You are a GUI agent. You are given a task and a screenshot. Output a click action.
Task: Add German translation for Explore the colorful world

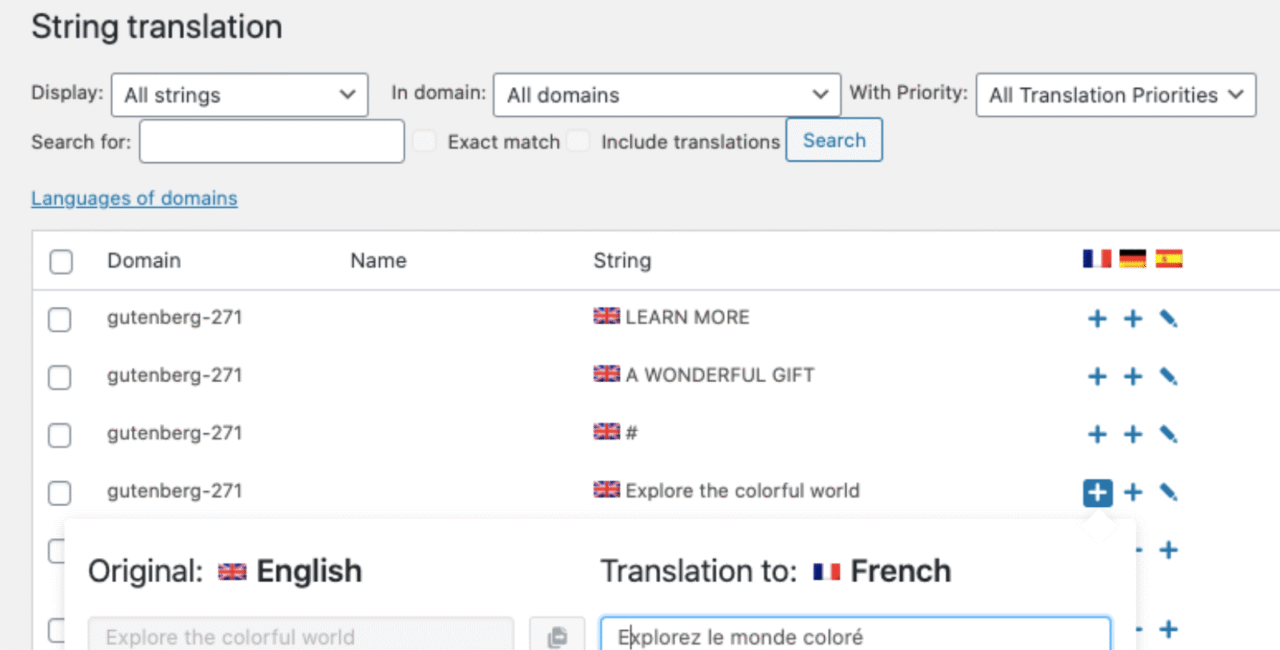pyautogui.click(x=1133, y=492)
